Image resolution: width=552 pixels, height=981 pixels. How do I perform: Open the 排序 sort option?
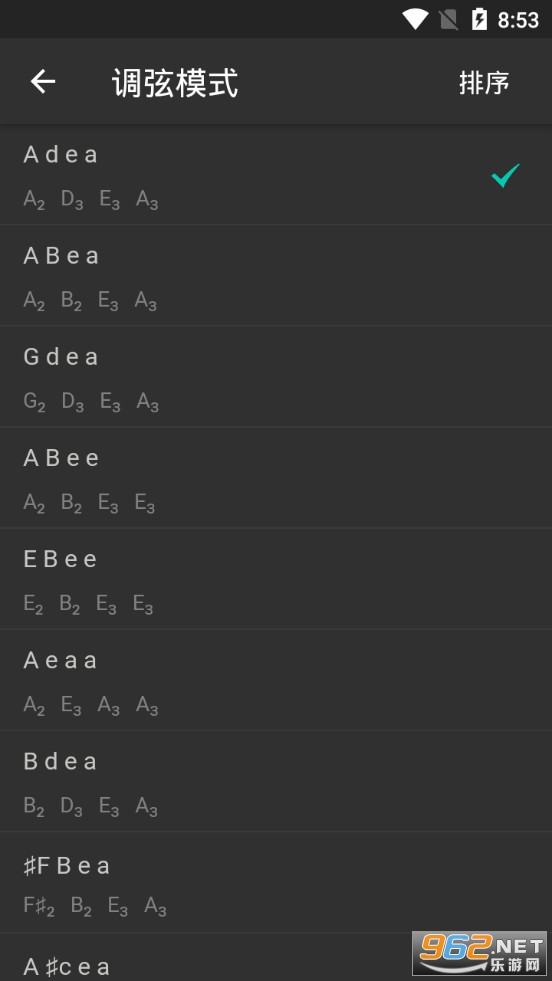[x=484, y=83]
